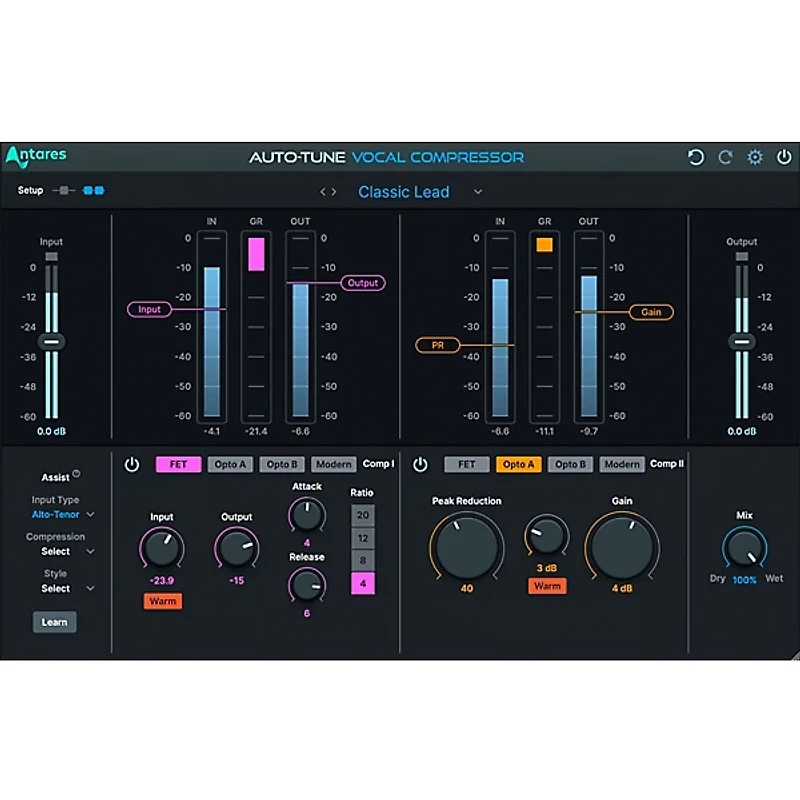Click the Setup label
Image resolution: width=800 pixels, height=800 pixels.
(x=31, y=190)
